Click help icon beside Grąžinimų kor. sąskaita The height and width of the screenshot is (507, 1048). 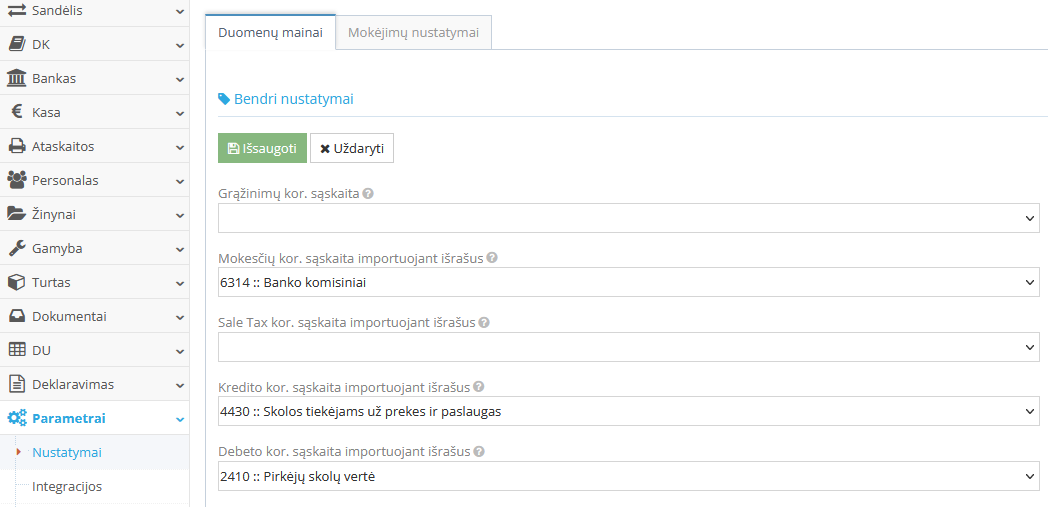368,193
